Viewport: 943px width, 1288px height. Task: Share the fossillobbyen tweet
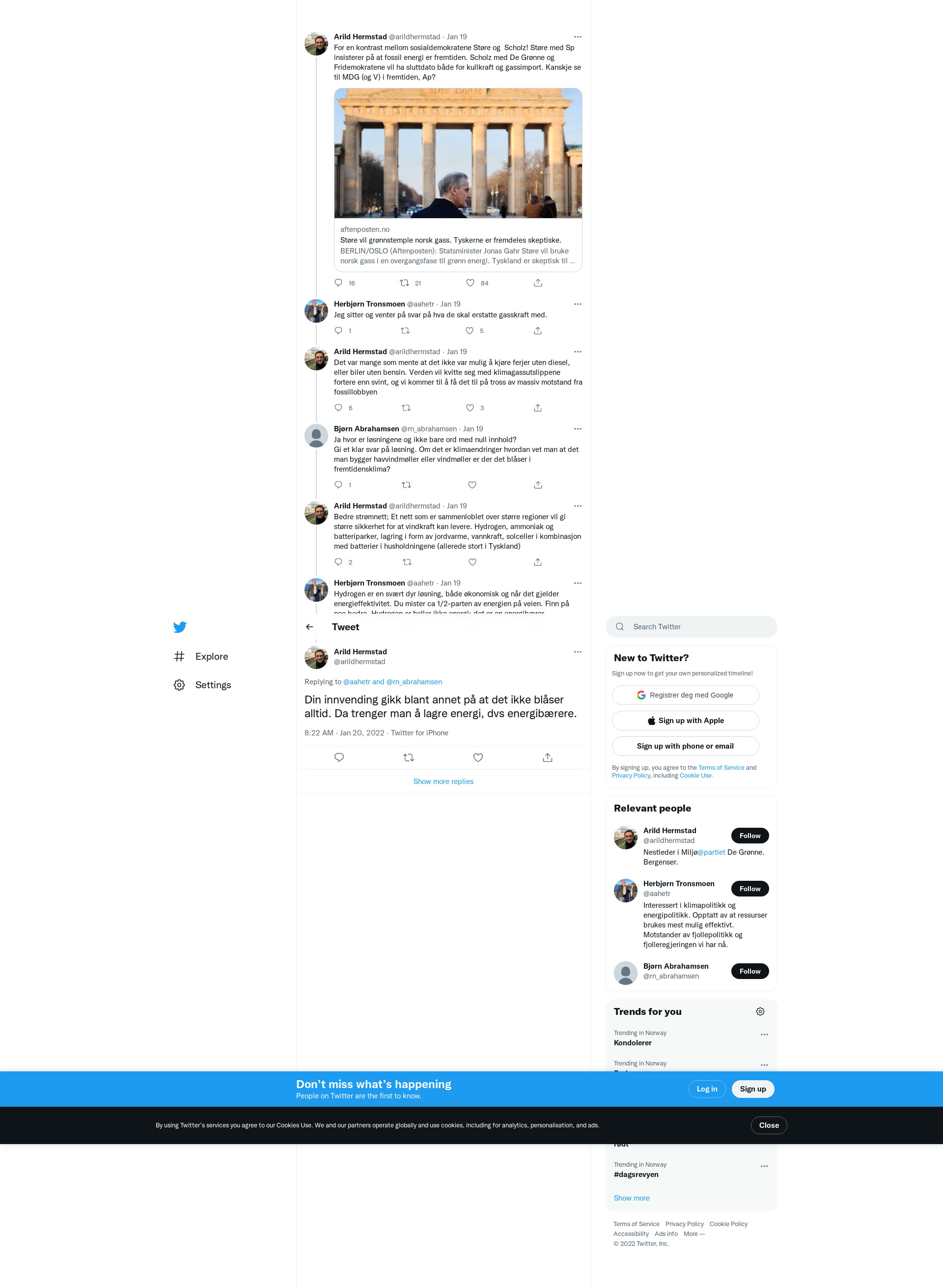(x=538, y=408)
